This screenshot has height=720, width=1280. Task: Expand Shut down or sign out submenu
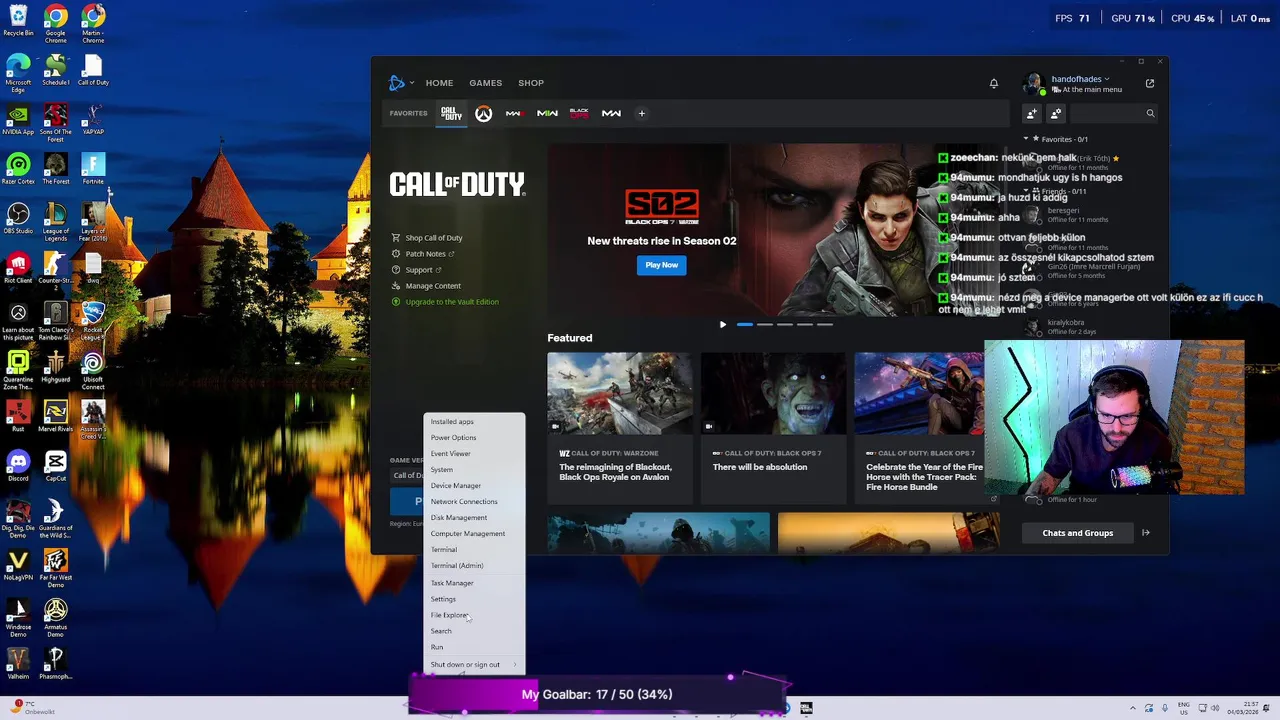[x=474, y=664]
